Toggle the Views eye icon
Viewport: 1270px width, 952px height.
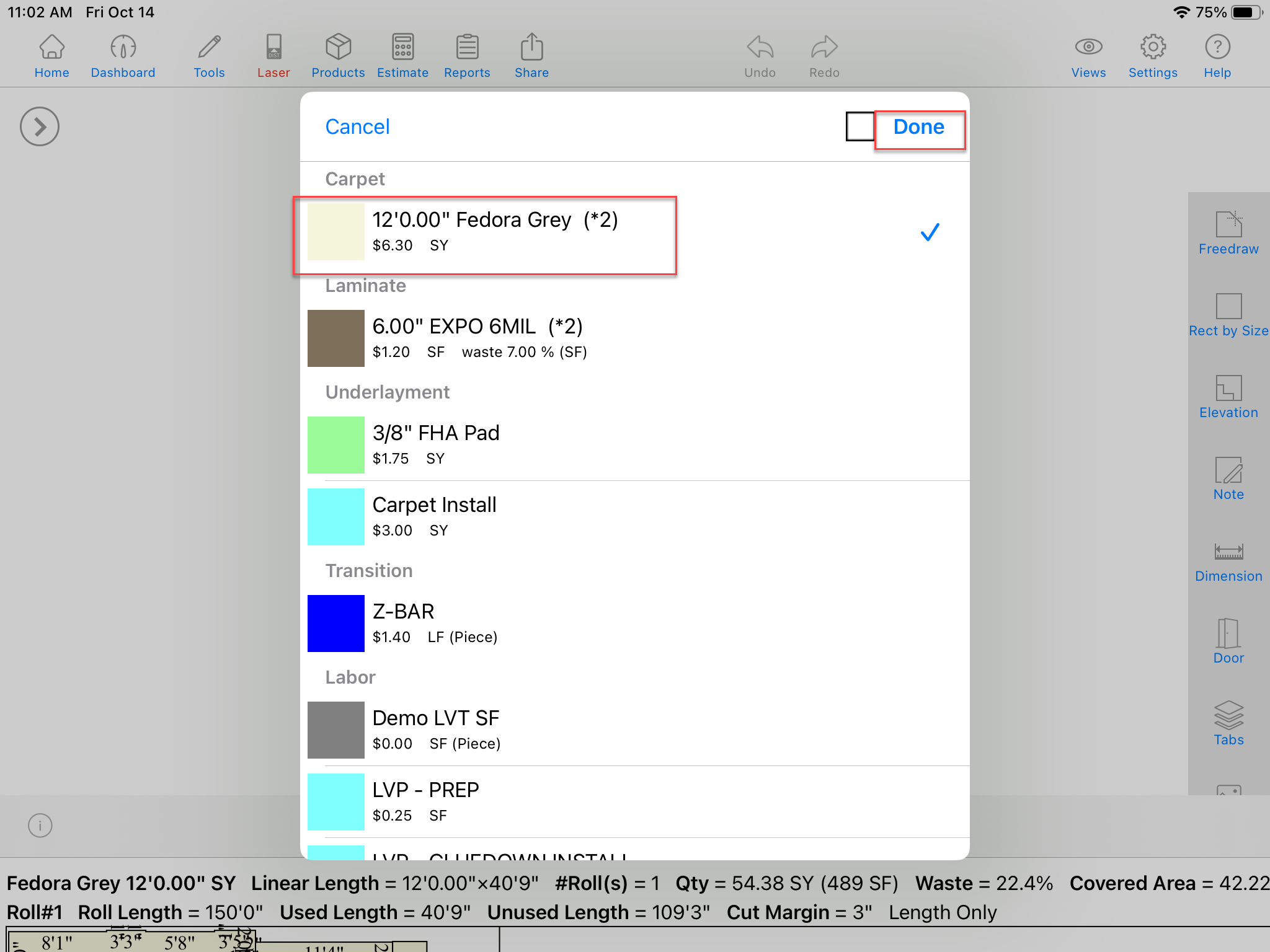[x=1088, y=56]
